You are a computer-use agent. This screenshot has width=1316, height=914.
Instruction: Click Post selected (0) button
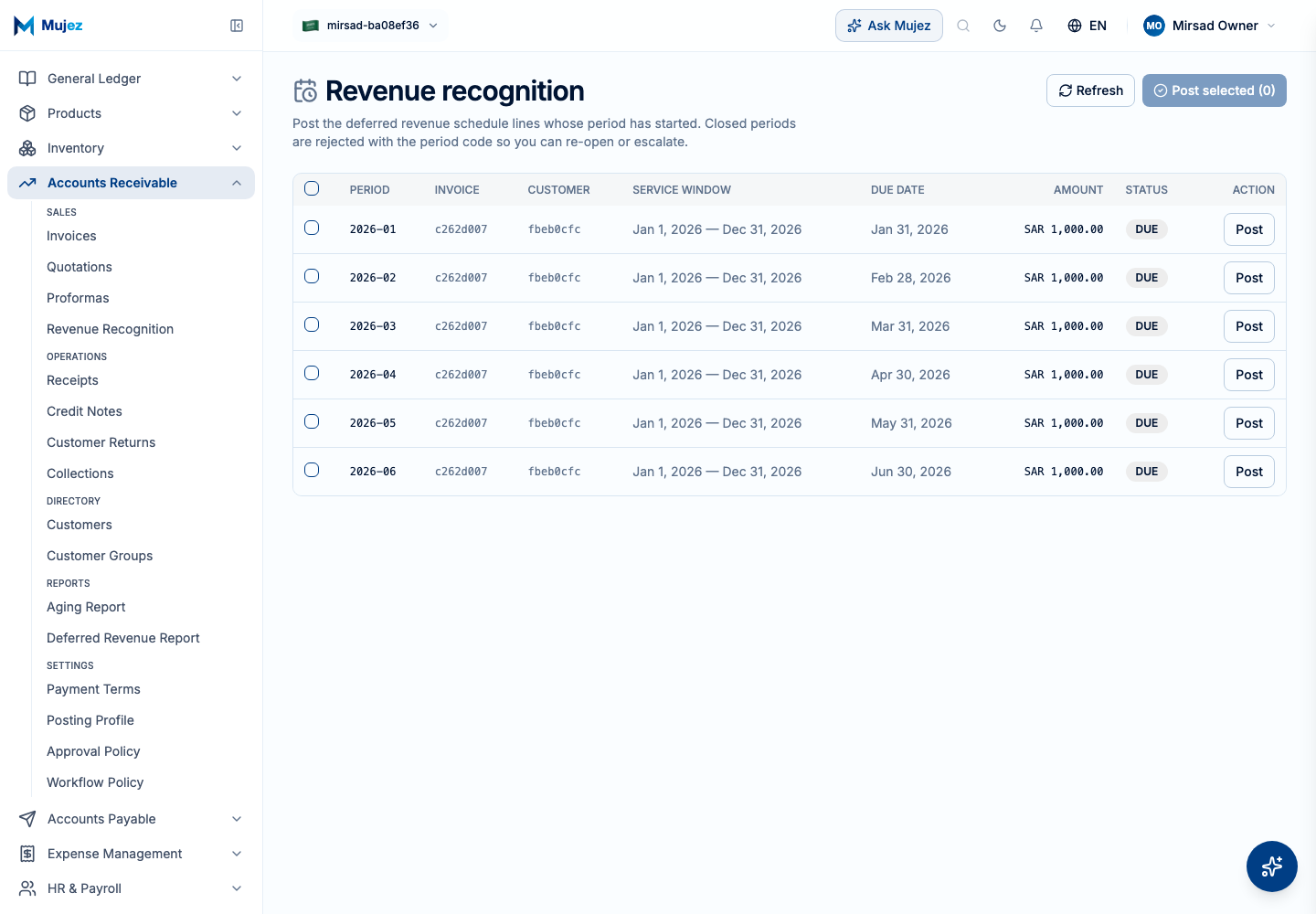tap(1214, 90)
